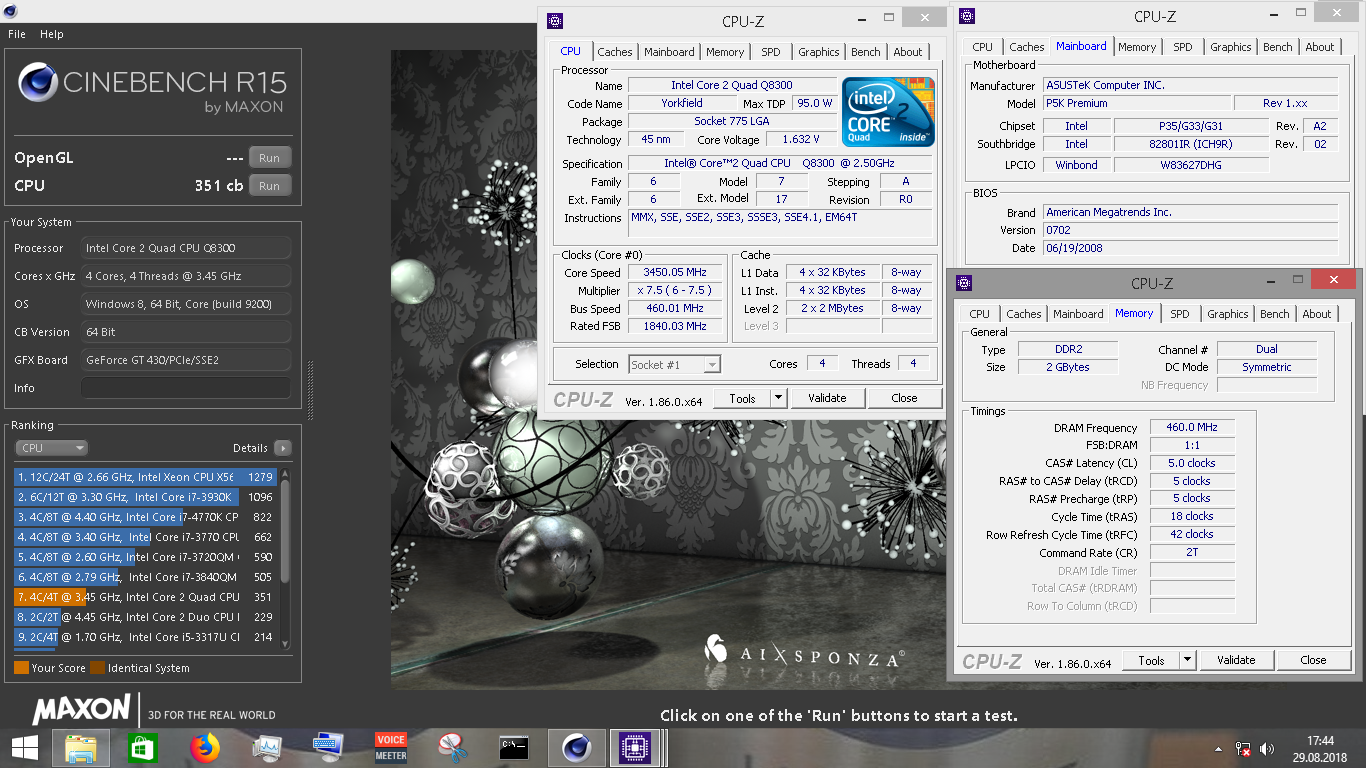
Task: Switch to Caches tab in CPU window
Action: (x=615, y=52)
